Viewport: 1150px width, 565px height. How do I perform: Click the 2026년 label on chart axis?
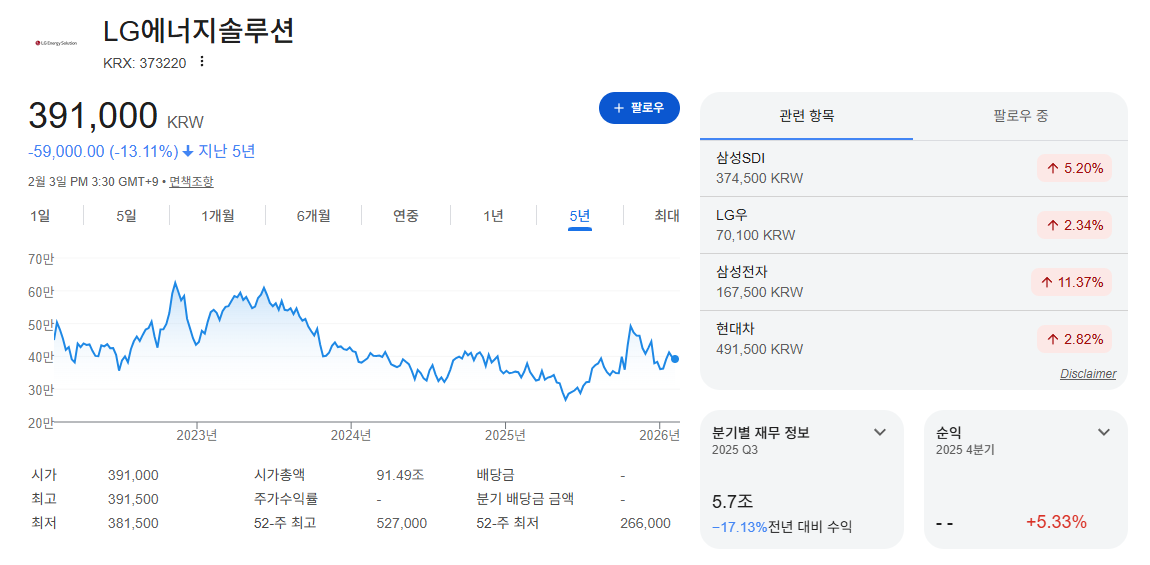click(659, 435)
